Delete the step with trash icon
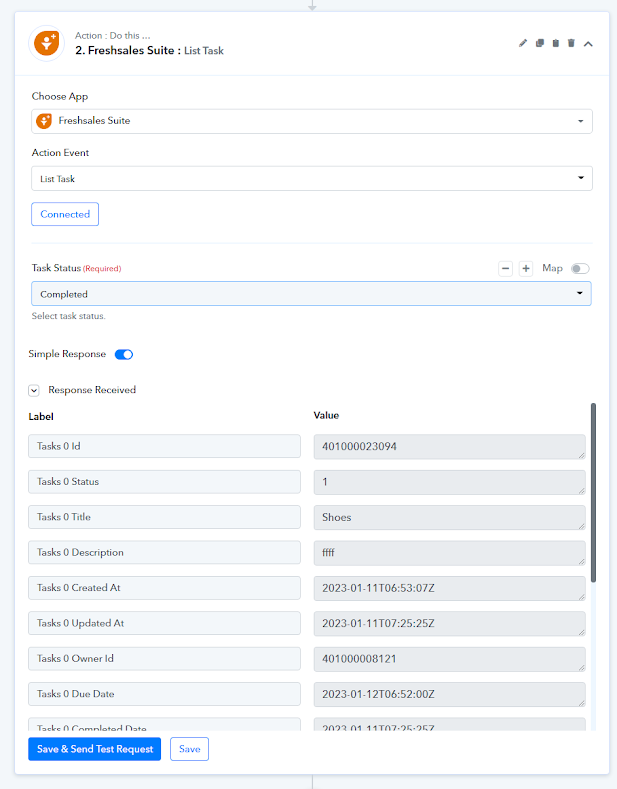This screenshot has height=789, width=617. pyautogui.click(x=571, y=43)
